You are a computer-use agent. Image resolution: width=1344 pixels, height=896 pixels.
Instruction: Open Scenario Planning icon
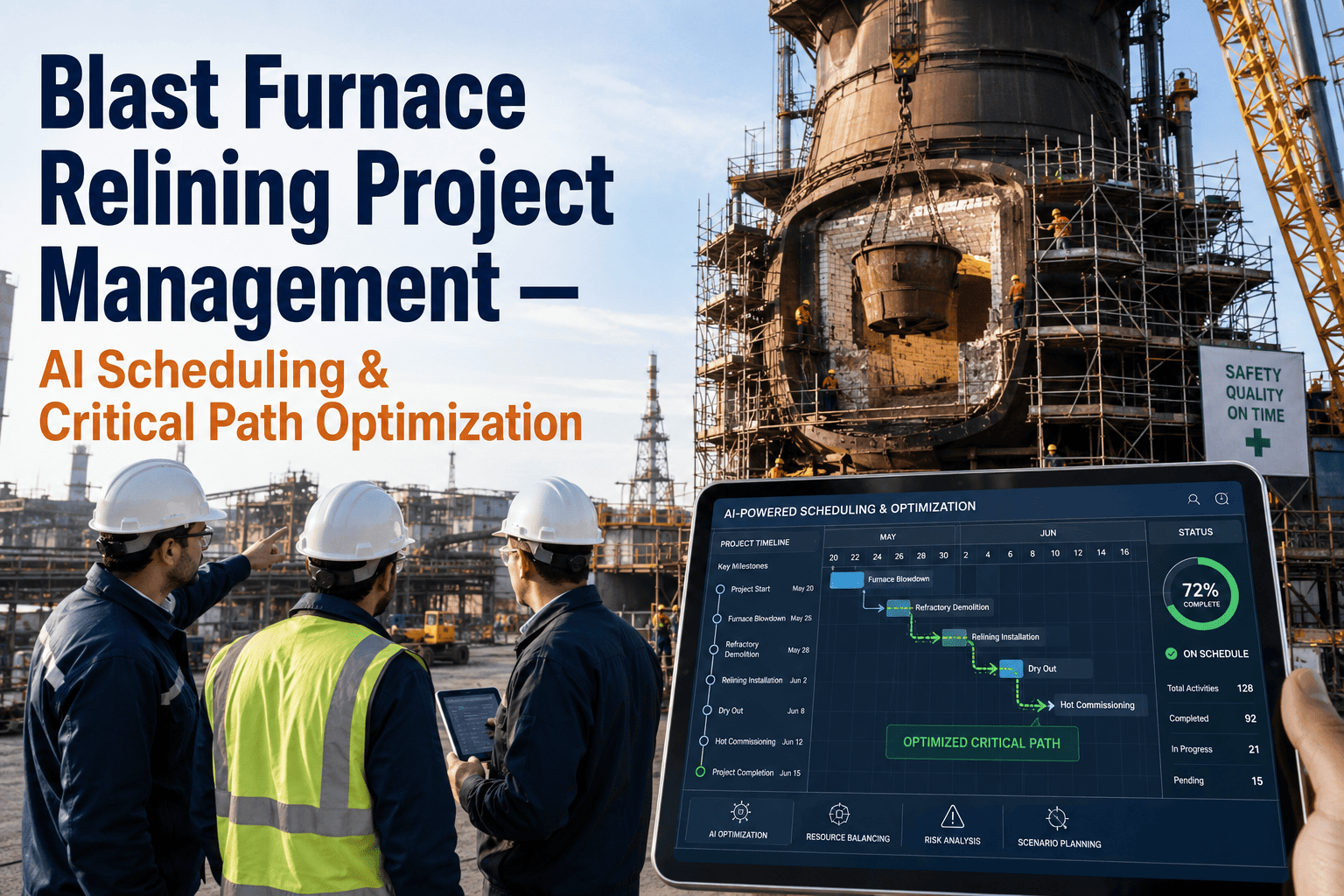(x=1057, y=818)
